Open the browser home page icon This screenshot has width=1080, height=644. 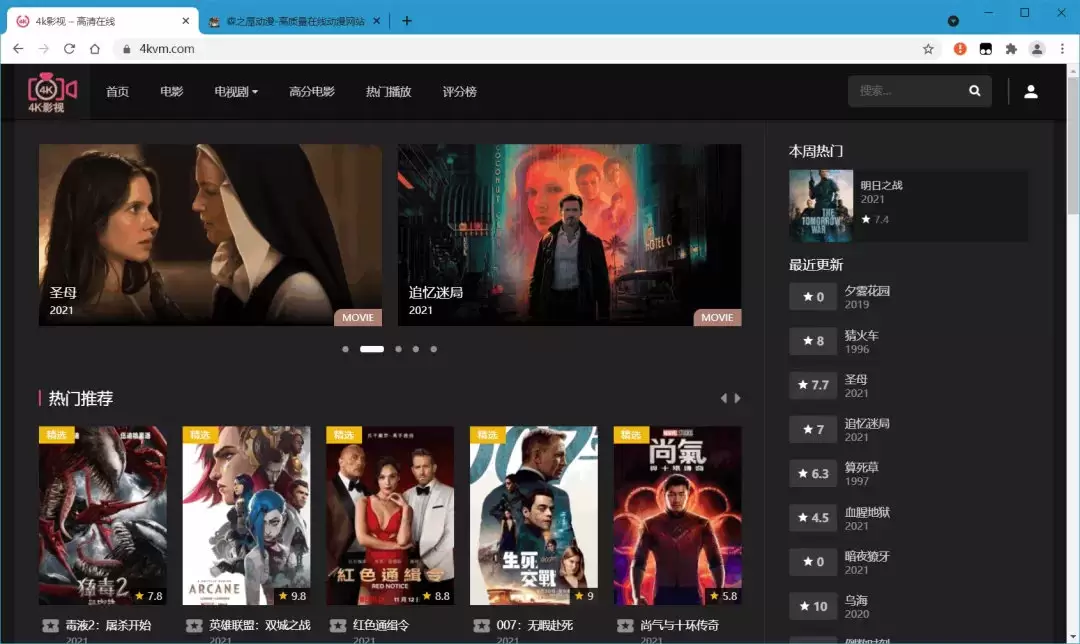[x=95, y=49]
